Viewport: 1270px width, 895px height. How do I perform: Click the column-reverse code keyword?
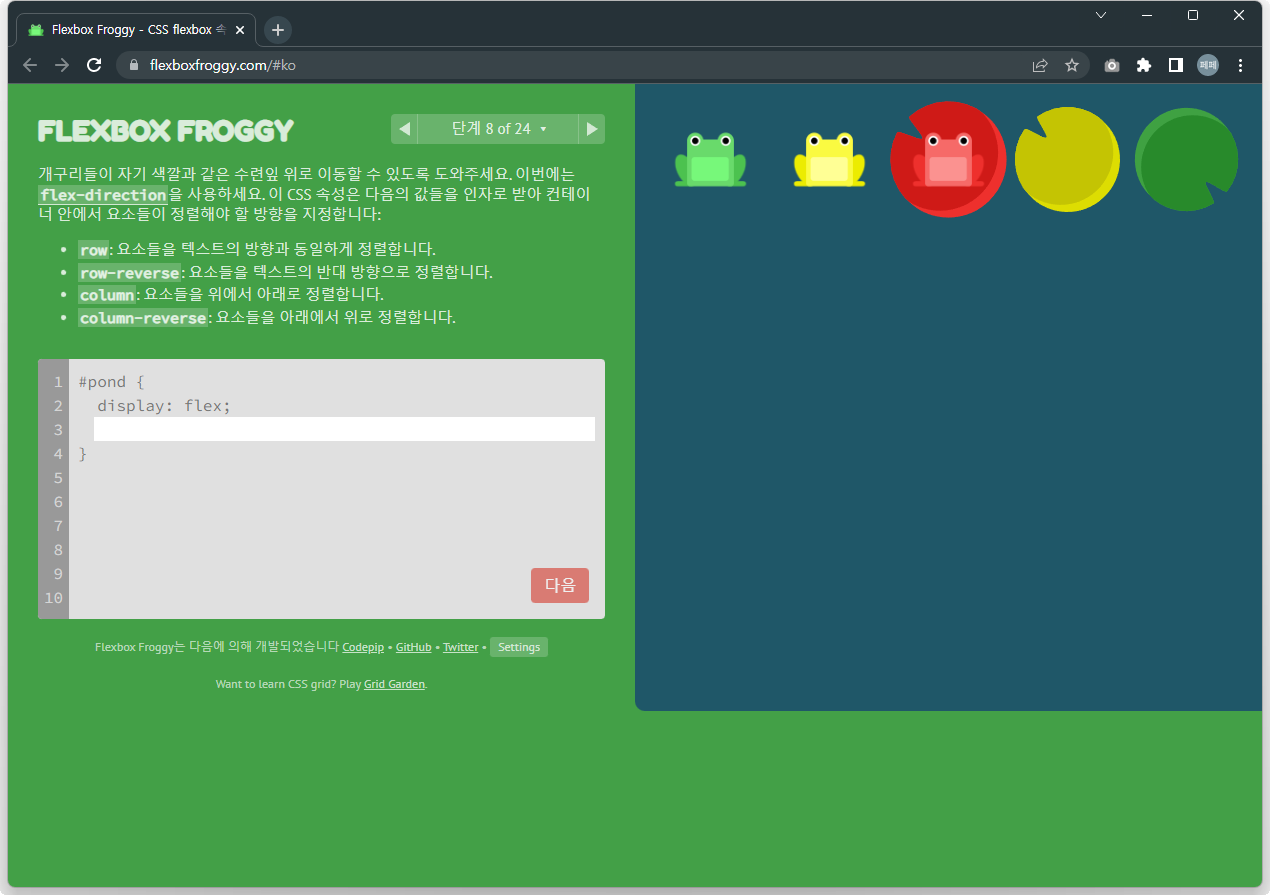[143, 317]
